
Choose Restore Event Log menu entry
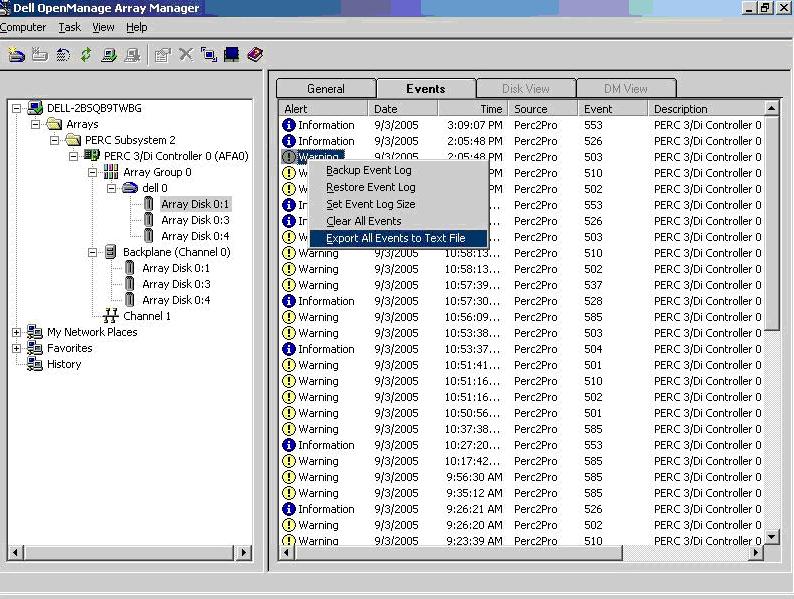399,187
